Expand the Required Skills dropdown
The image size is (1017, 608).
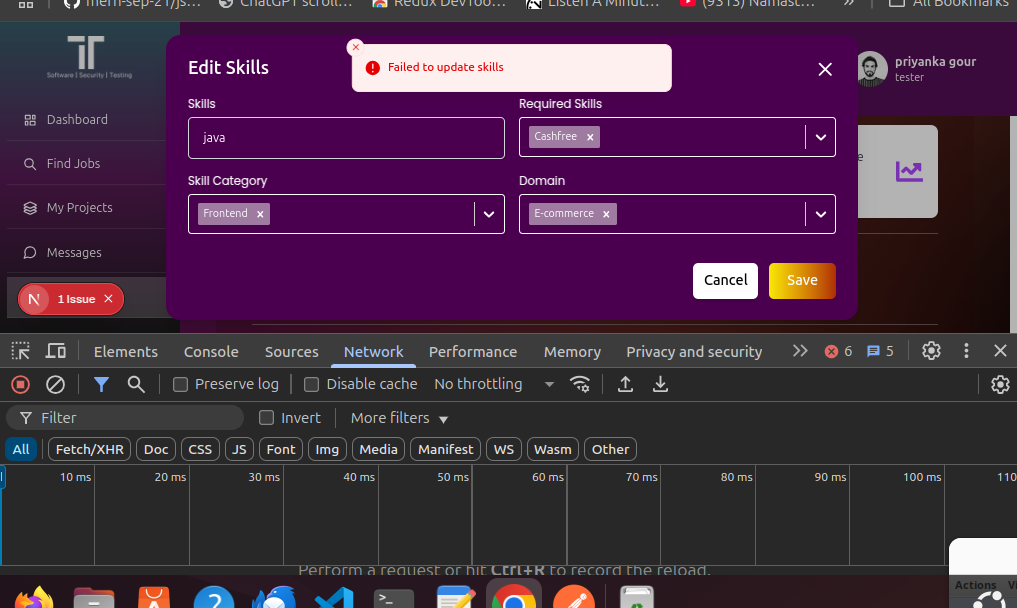[x=820, y=137]
